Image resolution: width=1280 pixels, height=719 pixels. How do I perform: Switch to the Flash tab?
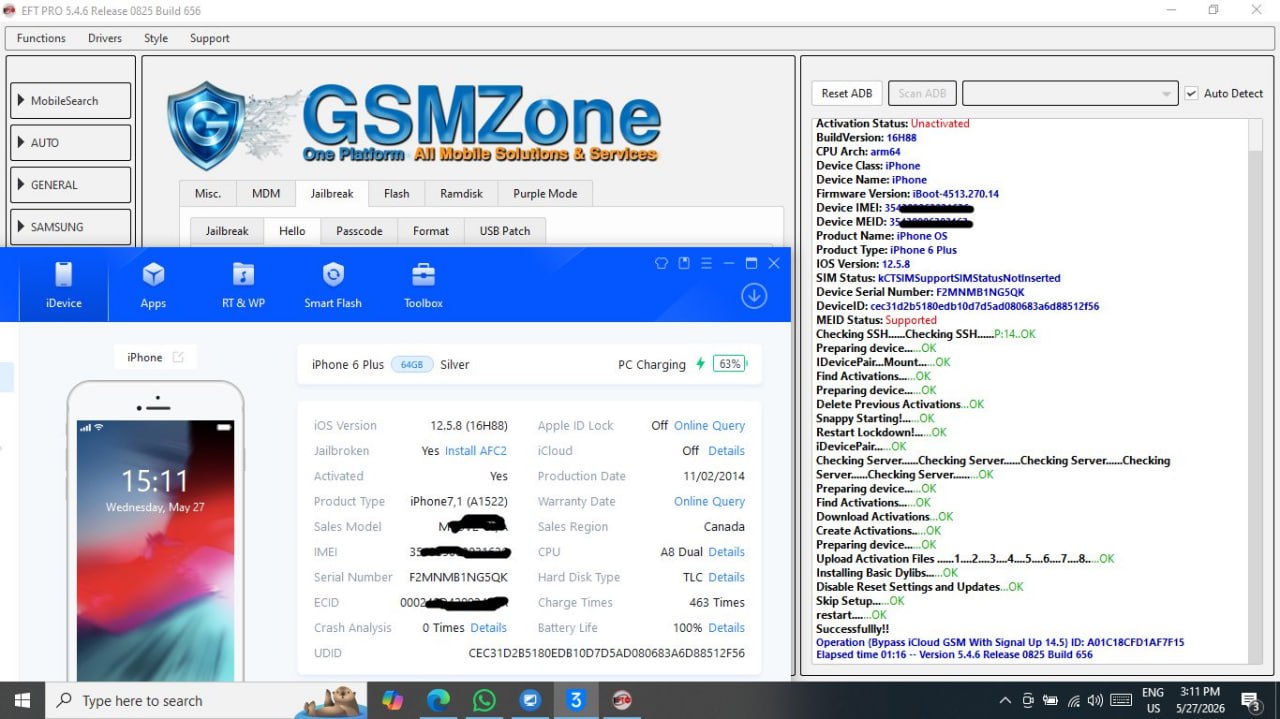[397, 194]
